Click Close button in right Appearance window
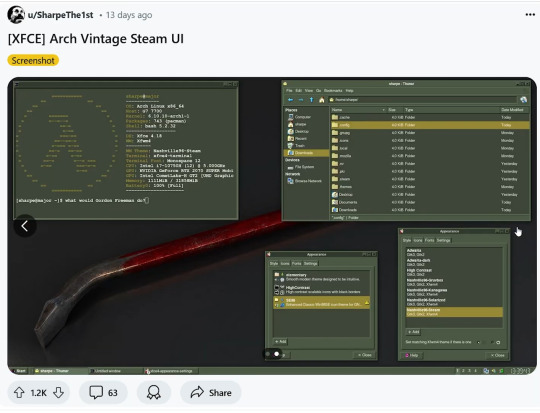The image size is (540, 413). tap(497, 355)
